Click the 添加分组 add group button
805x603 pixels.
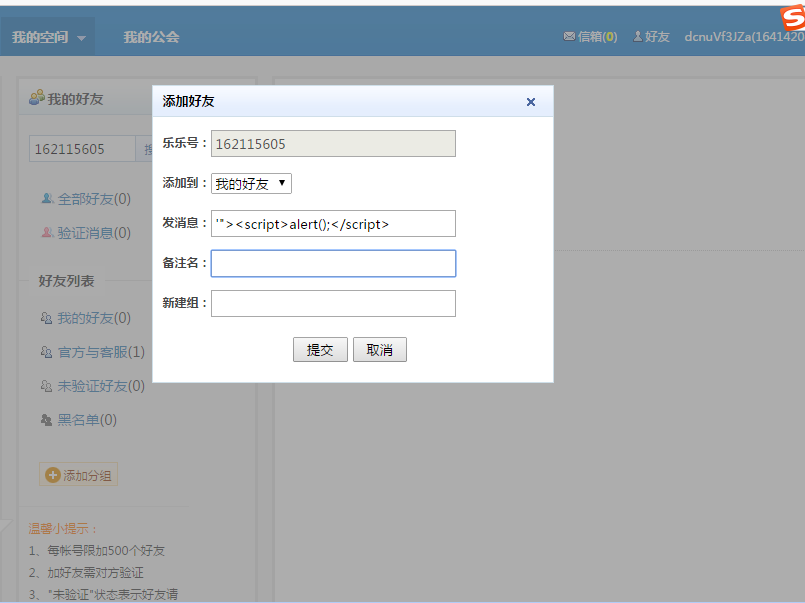[79, 475]
